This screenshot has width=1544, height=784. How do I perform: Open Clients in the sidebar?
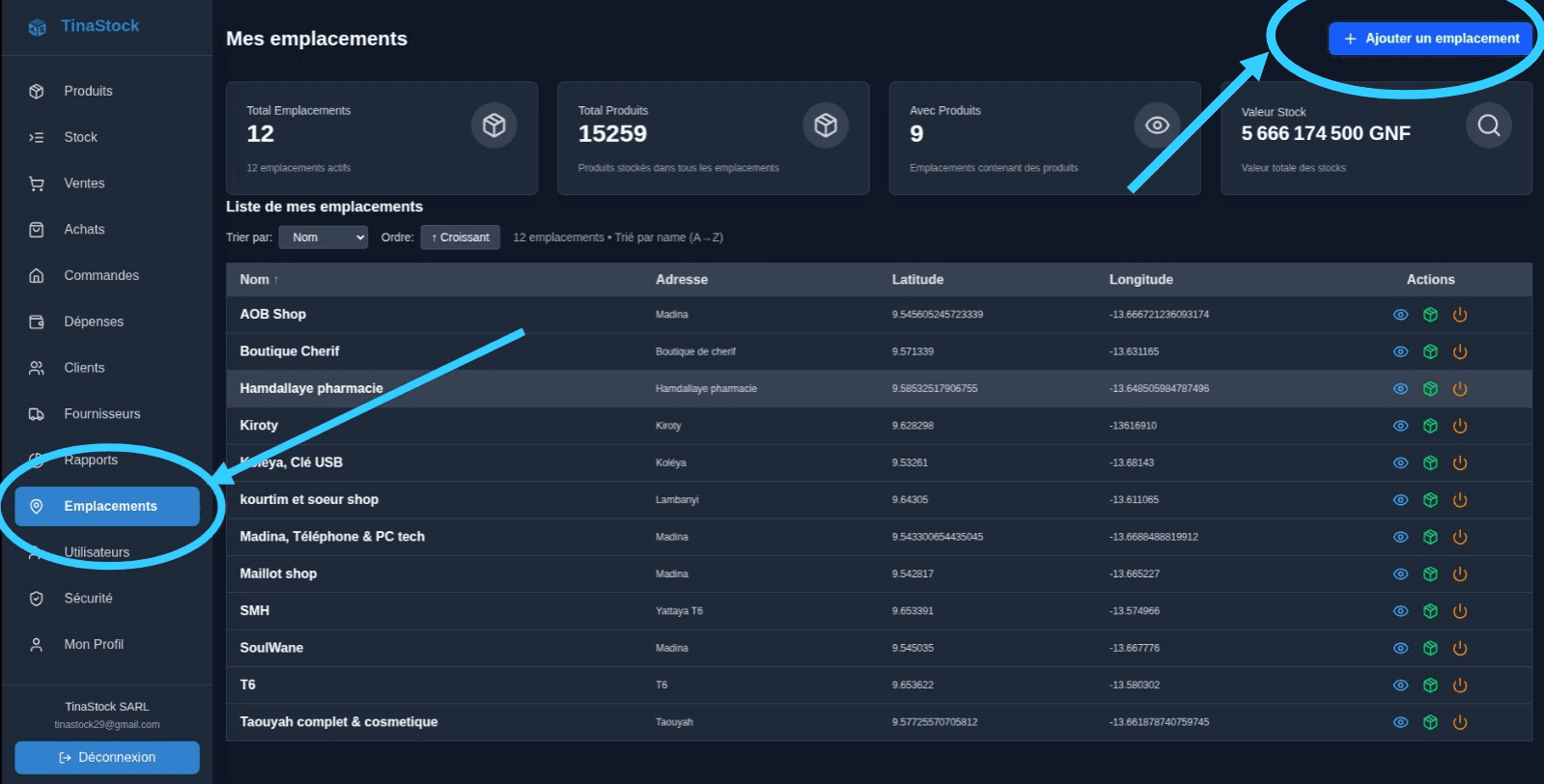[106, 368]
